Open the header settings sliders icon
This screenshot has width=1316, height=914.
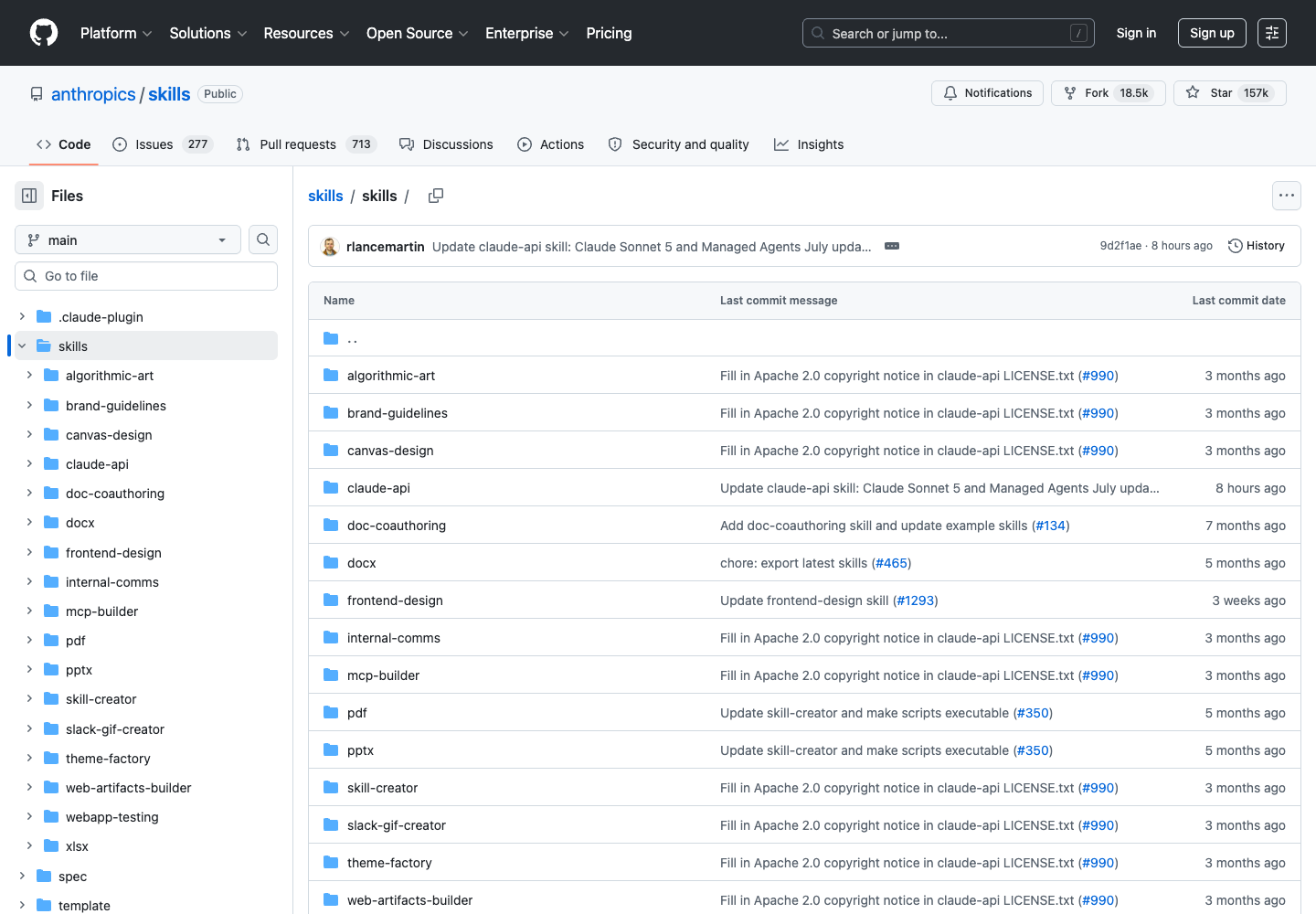tap(1272, 33)
